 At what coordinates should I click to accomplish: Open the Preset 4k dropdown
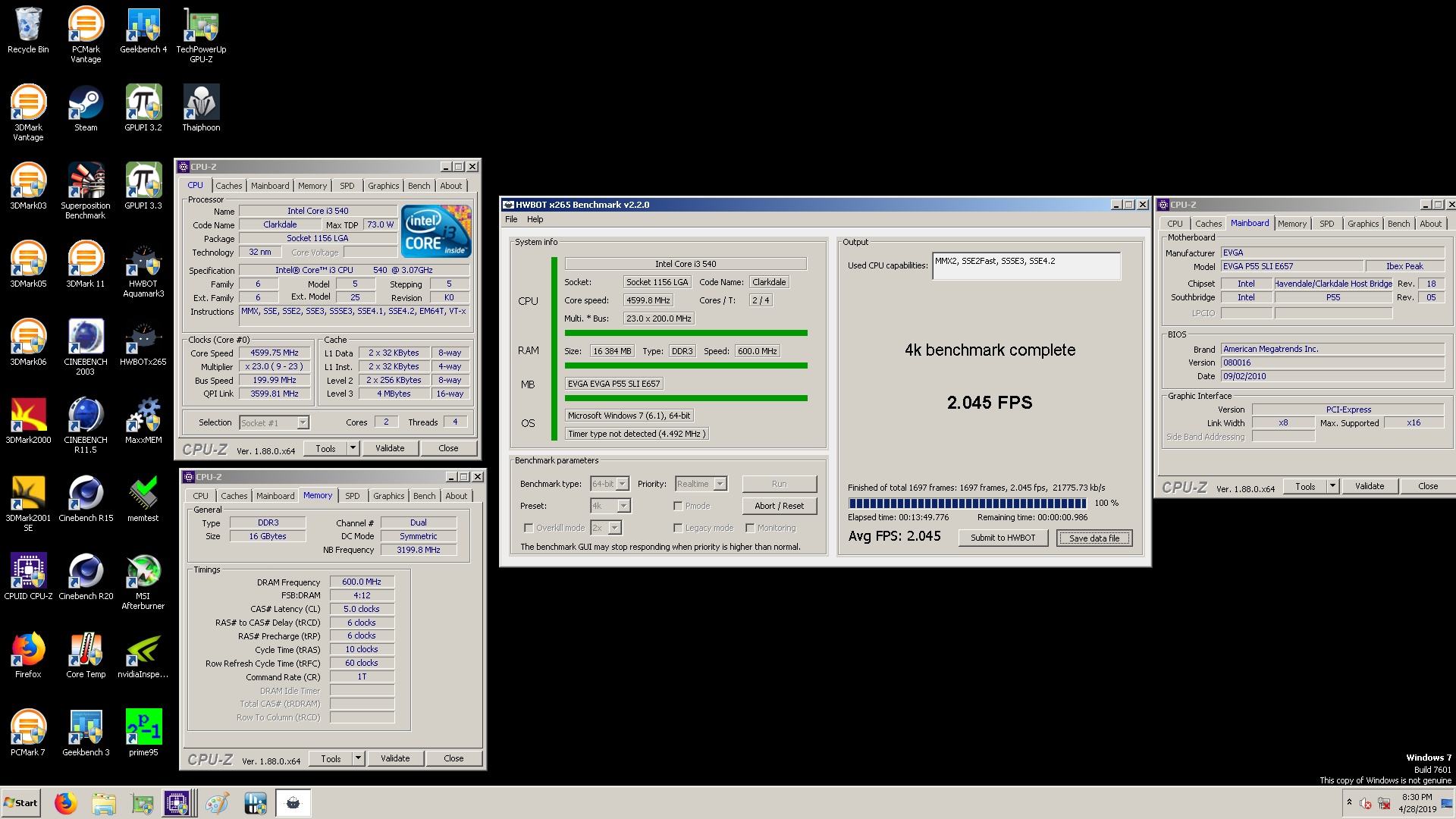pos(624,506)
